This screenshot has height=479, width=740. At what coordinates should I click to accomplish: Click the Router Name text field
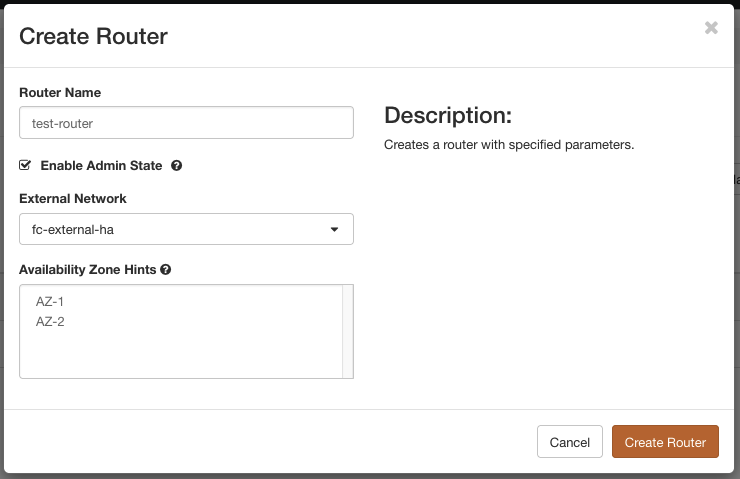186,123
